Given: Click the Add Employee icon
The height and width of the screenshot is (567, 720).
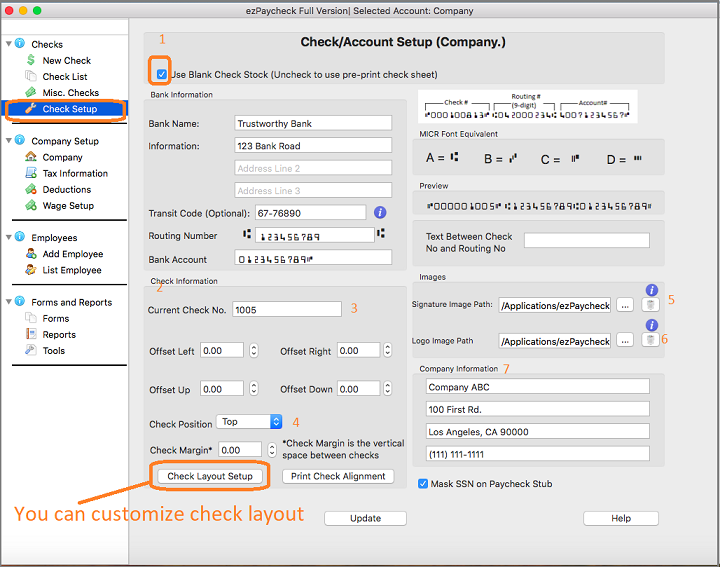Looking at the screenshot, I should [x=32, y=254].
